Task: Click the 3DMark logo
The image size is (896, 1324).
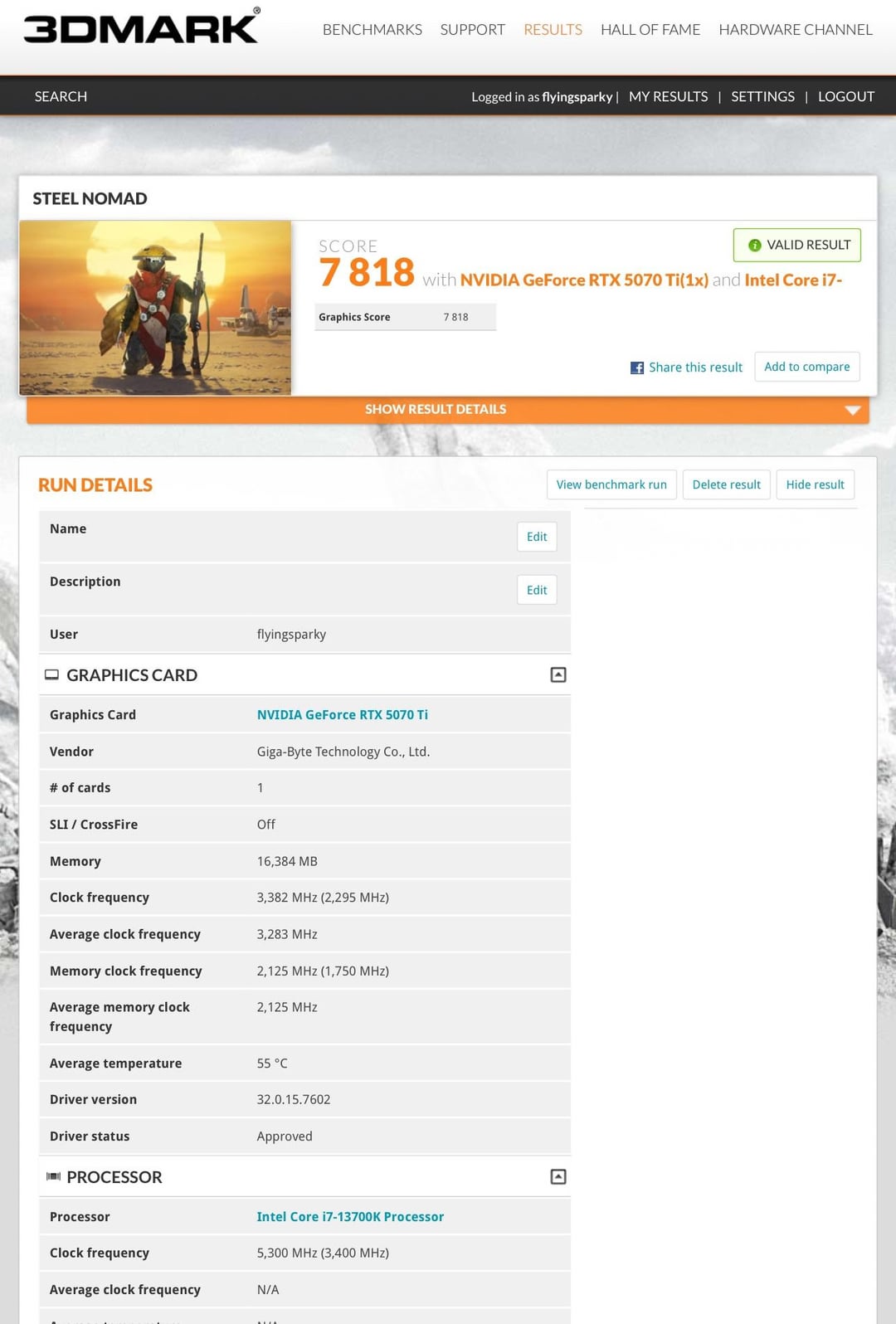Action: 141,27
